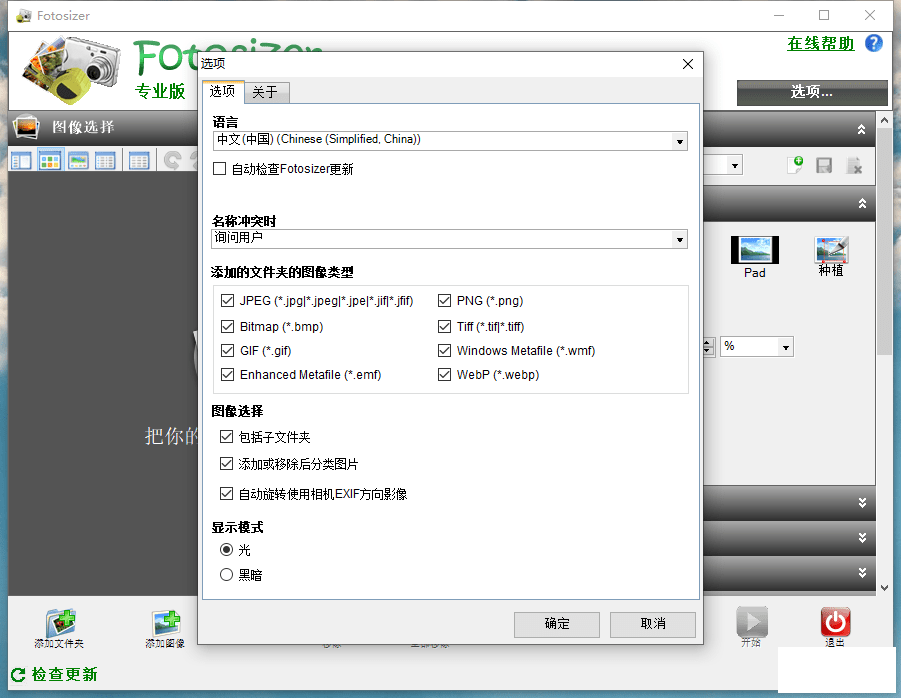Collapse the second right panel chevron
The width and height of the screenshot is (901, 698).
point(862,203)
